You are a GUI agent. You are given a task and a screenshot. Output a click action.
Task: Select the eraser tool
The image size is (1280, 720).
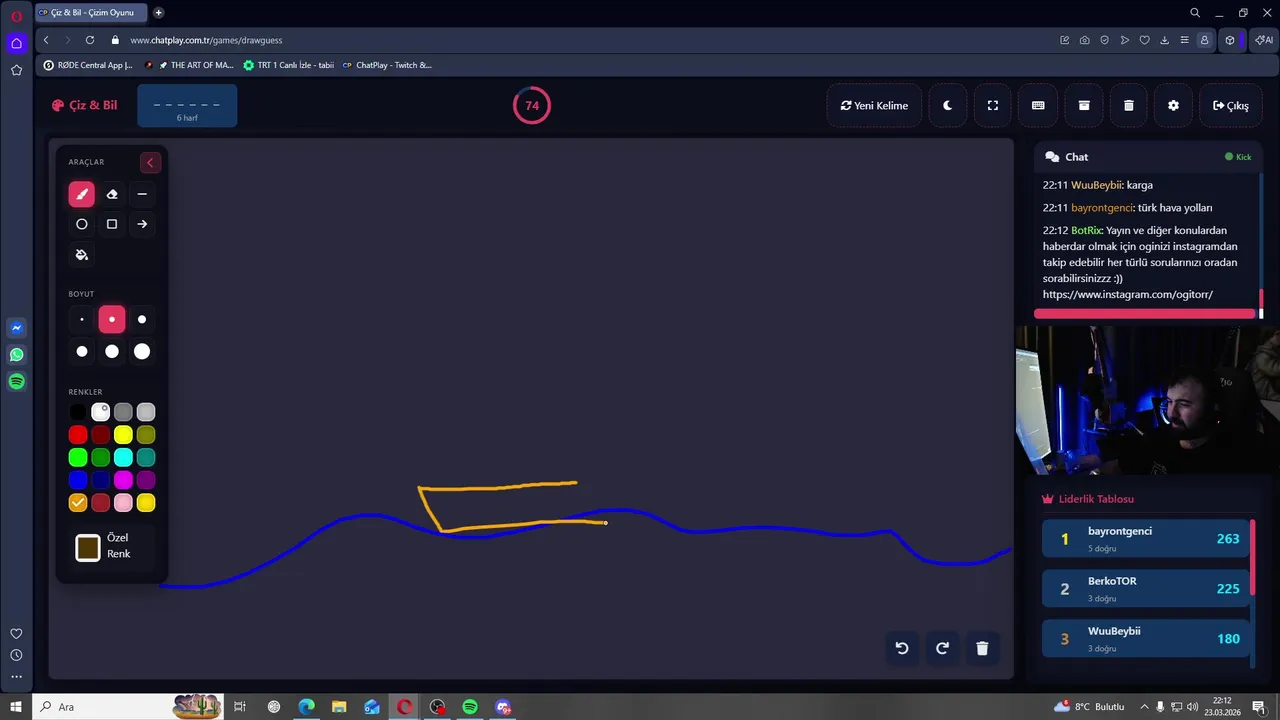[112, 194]
